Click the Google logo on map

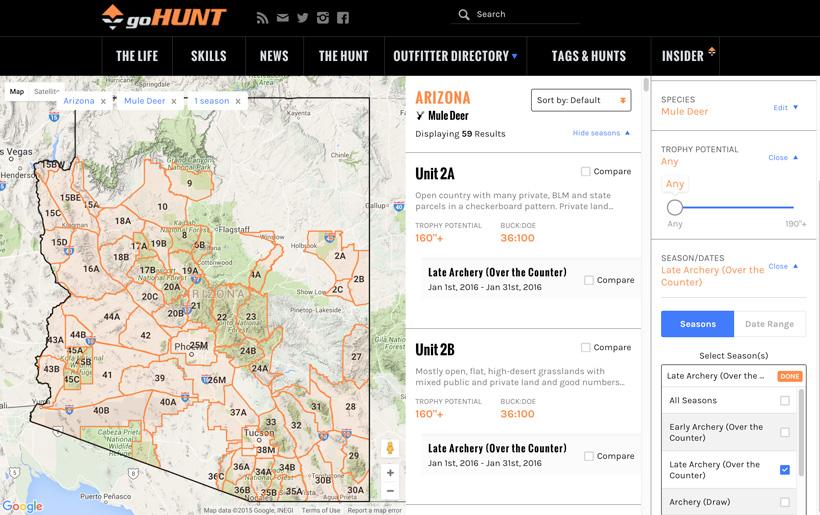pyautogui.click(x=22, y=506)
